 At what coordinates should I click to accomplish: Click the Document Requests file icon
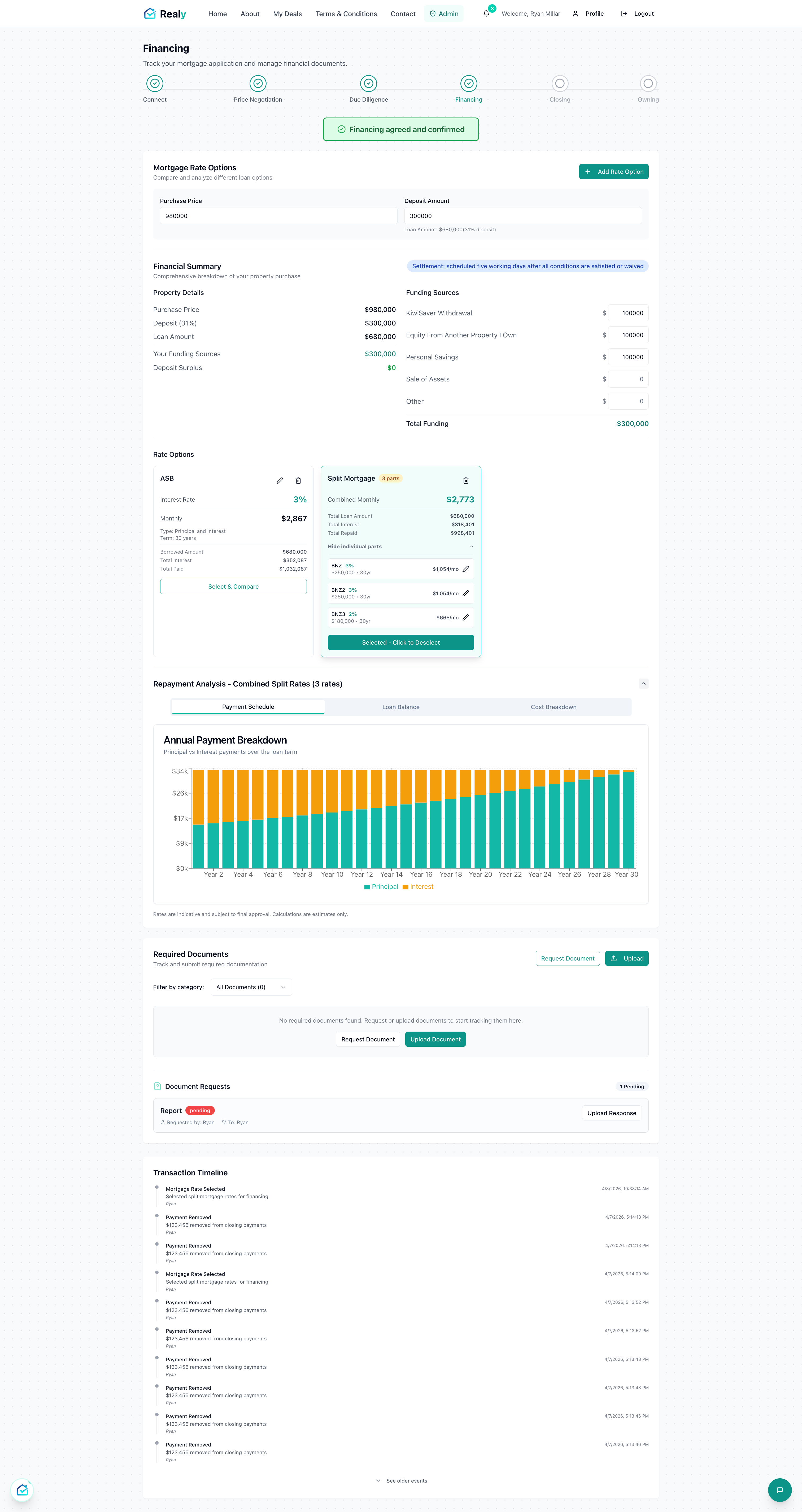point(157,1087)
